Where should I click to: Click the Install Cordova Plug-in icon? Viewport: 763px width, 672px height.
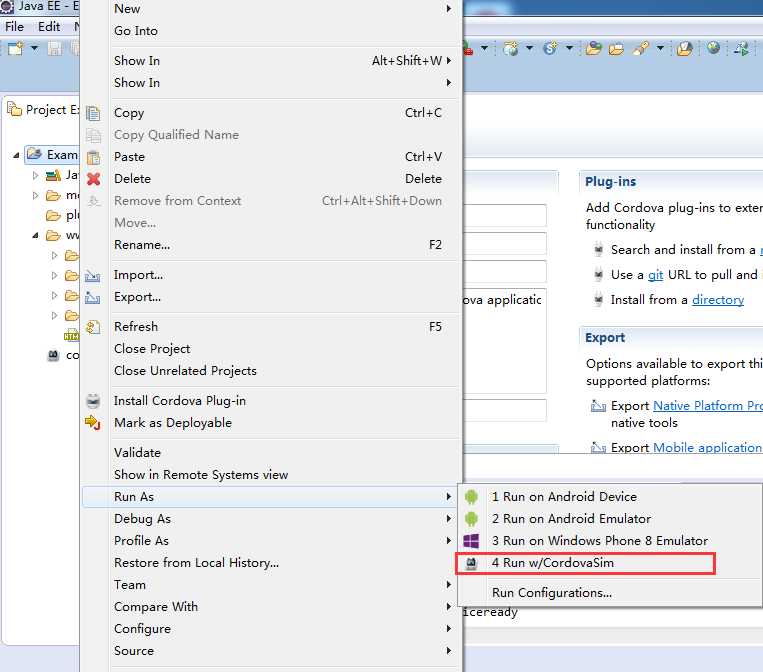[x=93, y=401]
